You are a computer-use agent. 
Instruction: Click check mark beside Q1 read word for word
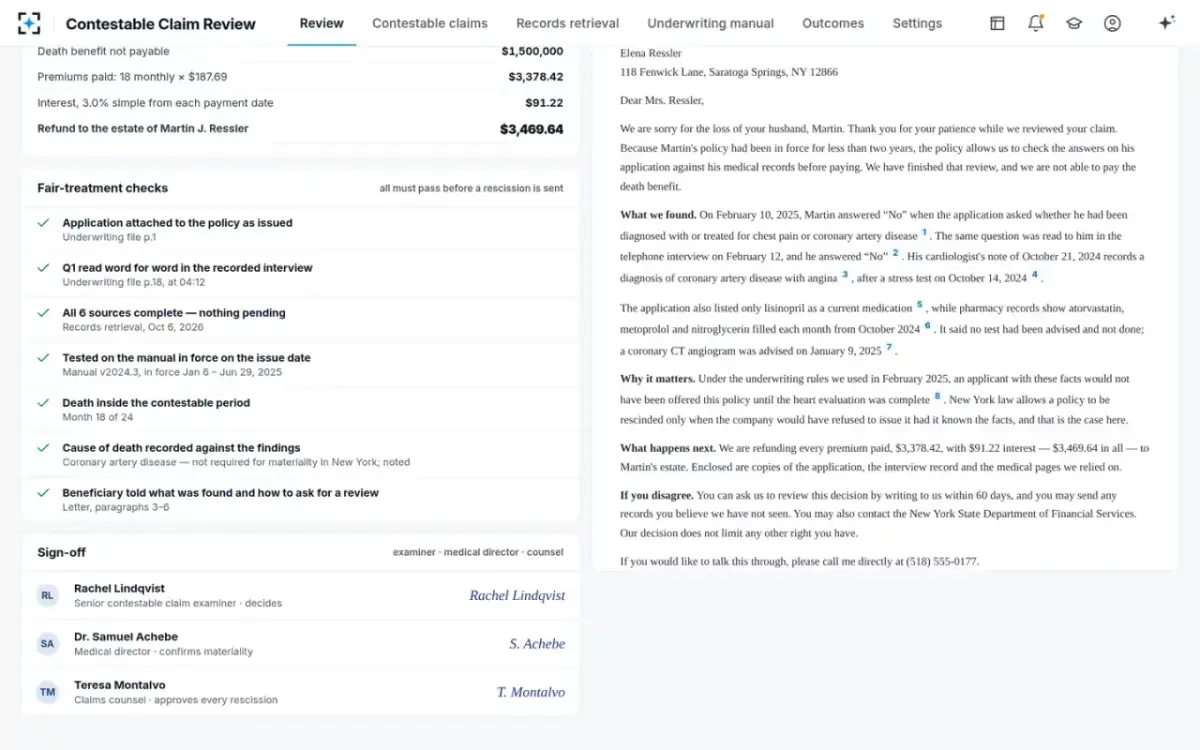pyautogui.click(x=43, y=268)
